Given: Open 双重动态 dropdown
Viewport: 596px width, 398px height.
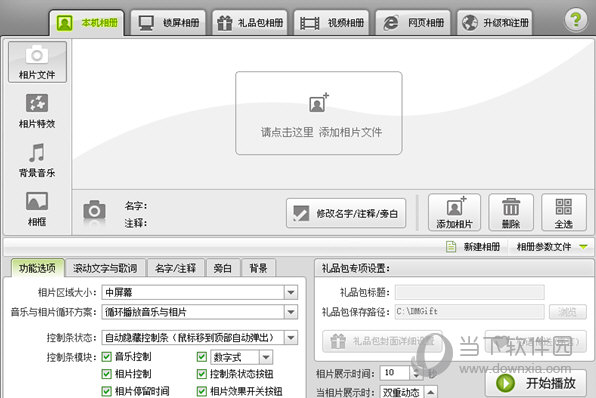Looking at the screenshot, I should tap(431, 392).
